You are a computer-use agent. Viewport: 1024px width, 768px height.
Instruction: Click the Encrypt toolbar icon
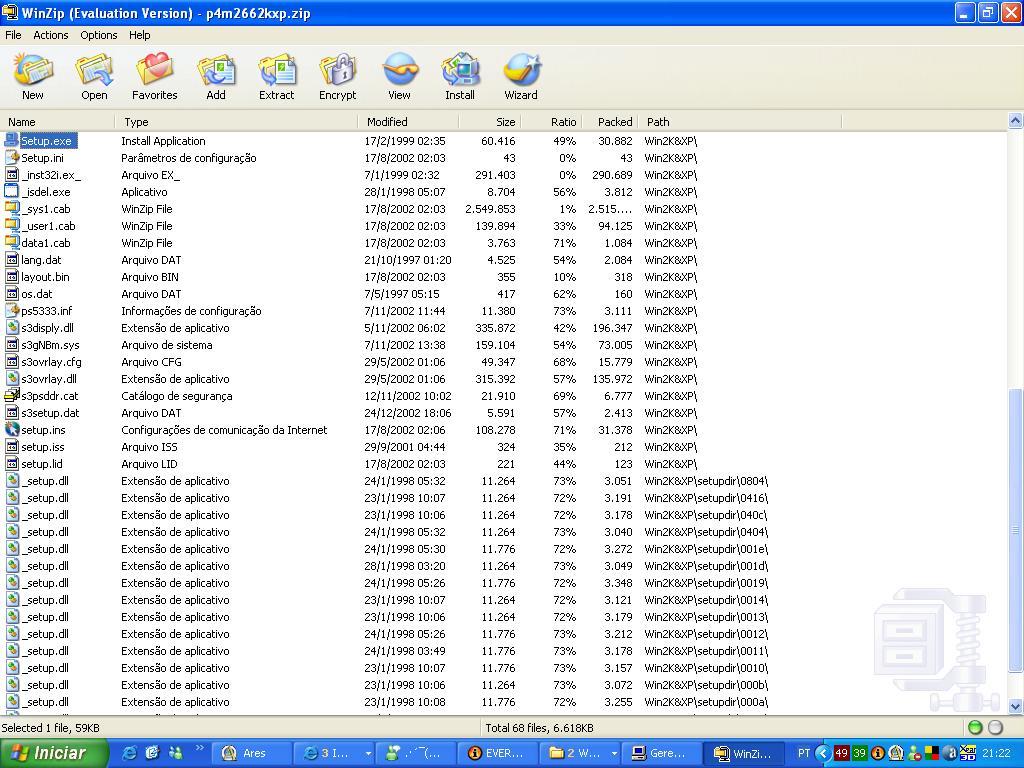338,77
